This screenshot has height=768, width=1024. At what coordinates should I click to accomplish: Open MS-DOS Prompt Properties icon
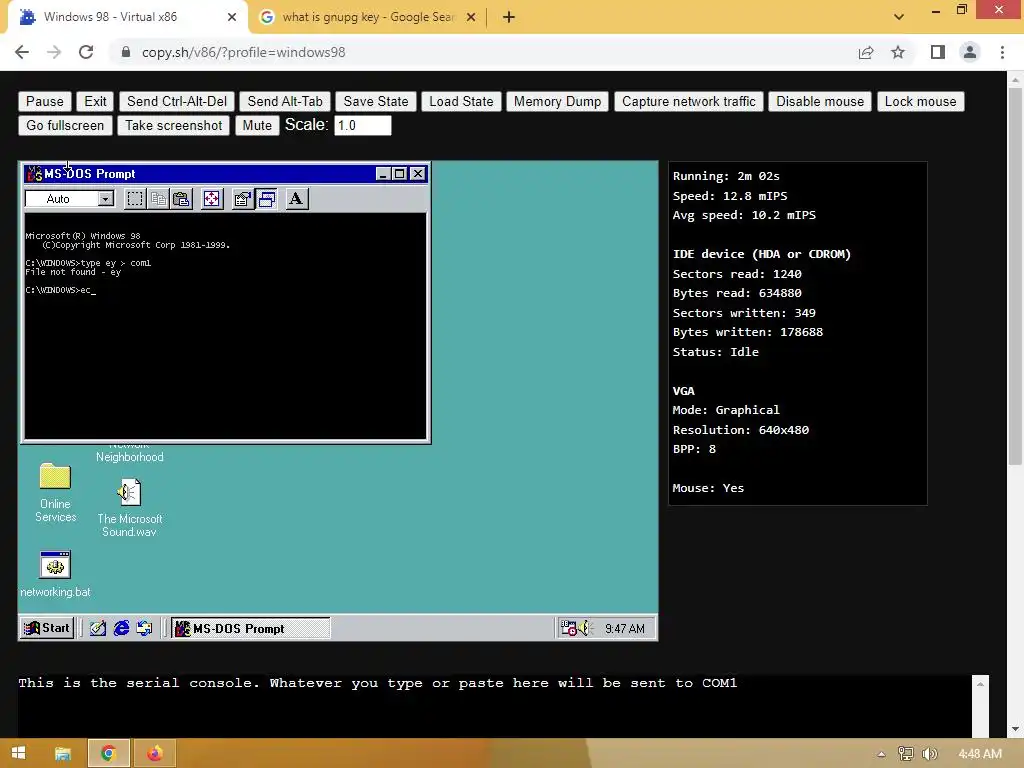[243, 199]
